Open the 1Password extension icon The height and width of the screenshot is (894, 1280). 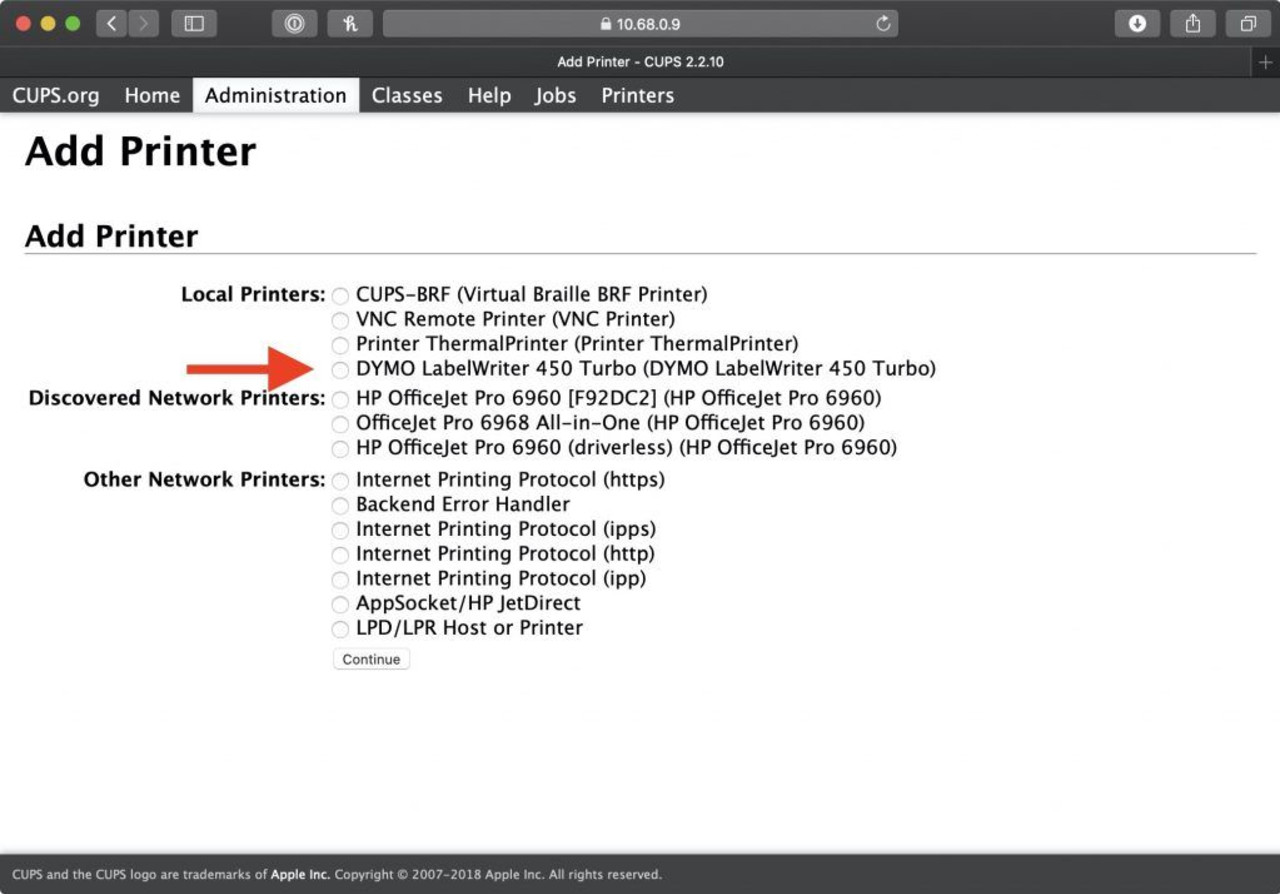point(294,24)
